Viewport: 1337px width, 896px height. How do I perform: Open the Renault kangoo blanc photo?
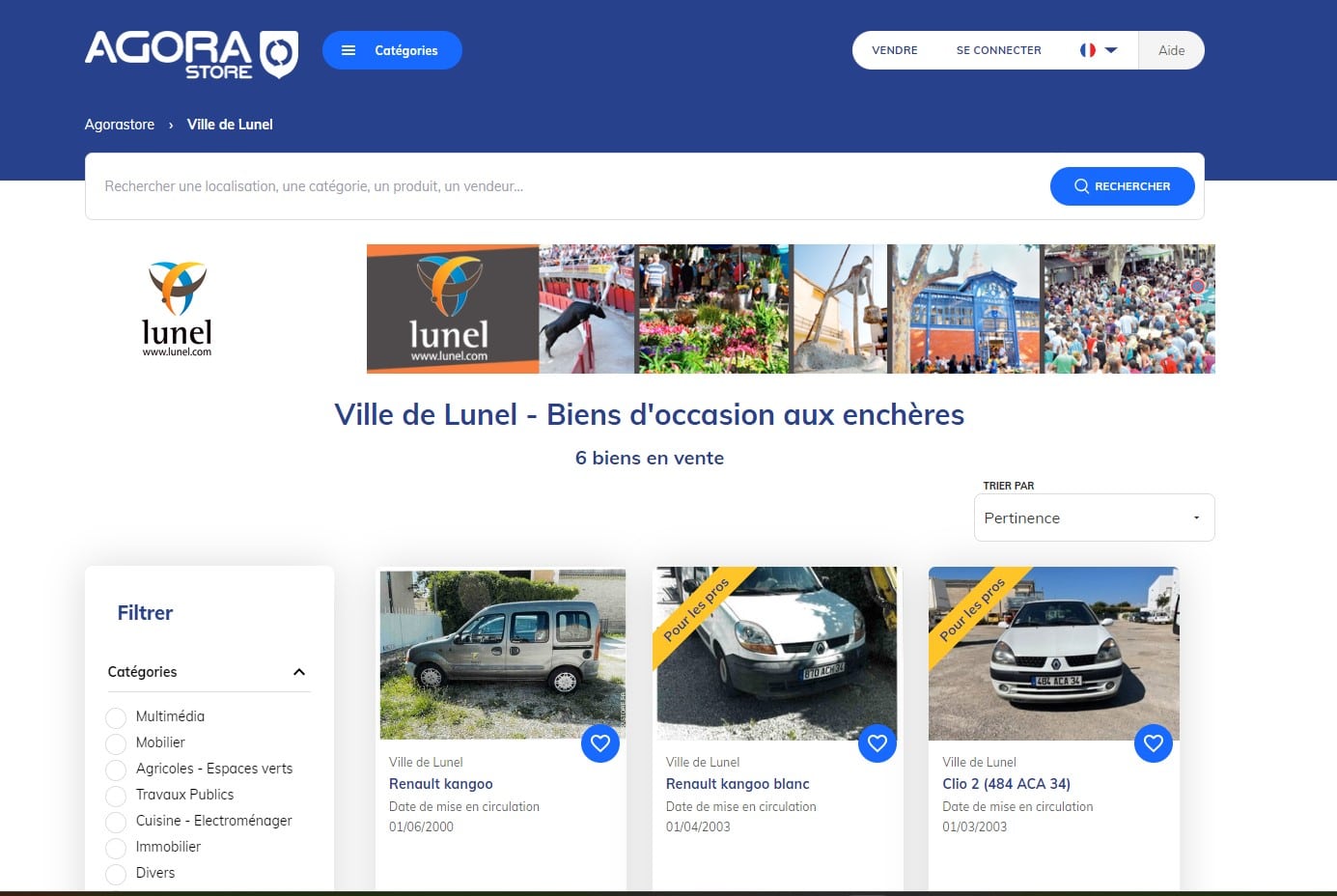(777, 654)
